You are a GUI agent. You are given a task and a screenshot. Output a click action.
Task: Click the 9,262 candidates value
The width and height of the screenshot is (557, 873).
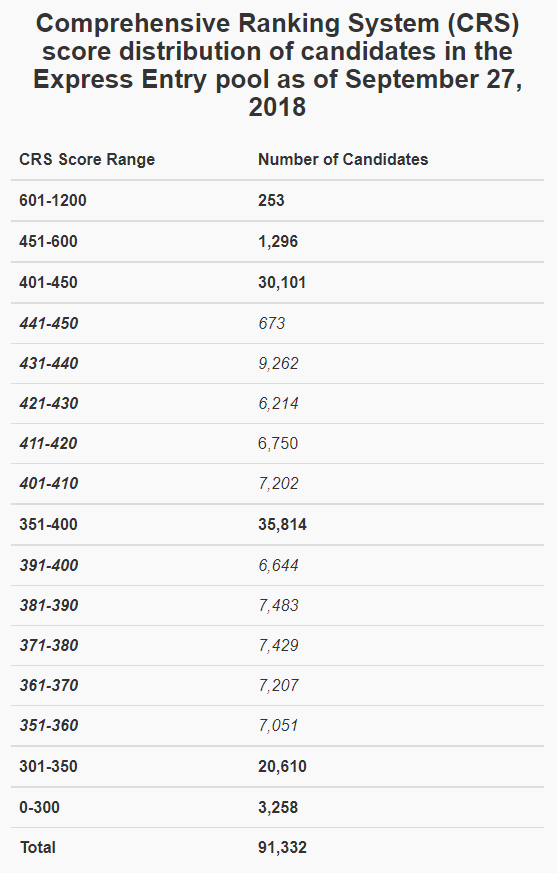pyautogui.click(x=278, y=364)
